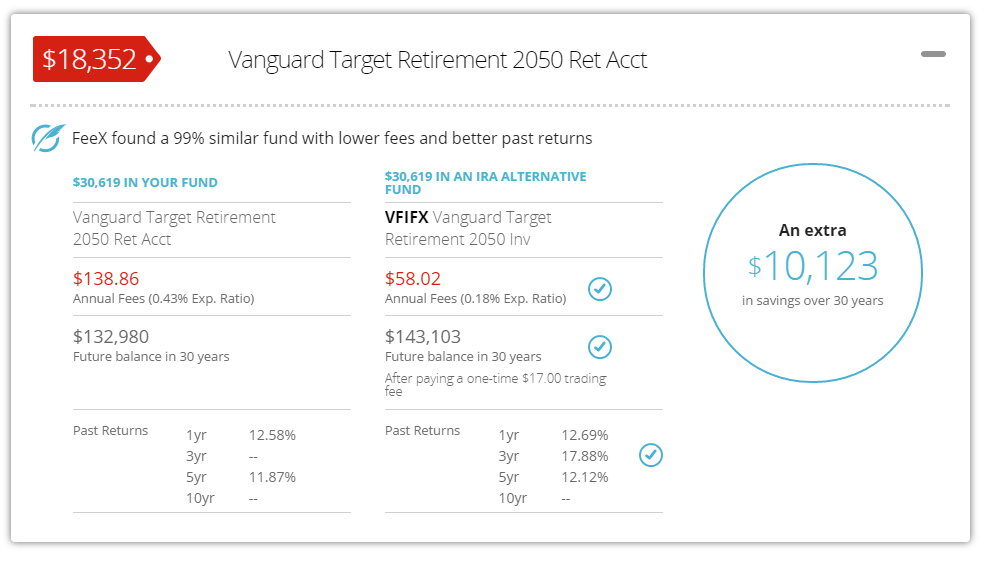Click your fund's 12.58% one-year return

tap(272, 435)
